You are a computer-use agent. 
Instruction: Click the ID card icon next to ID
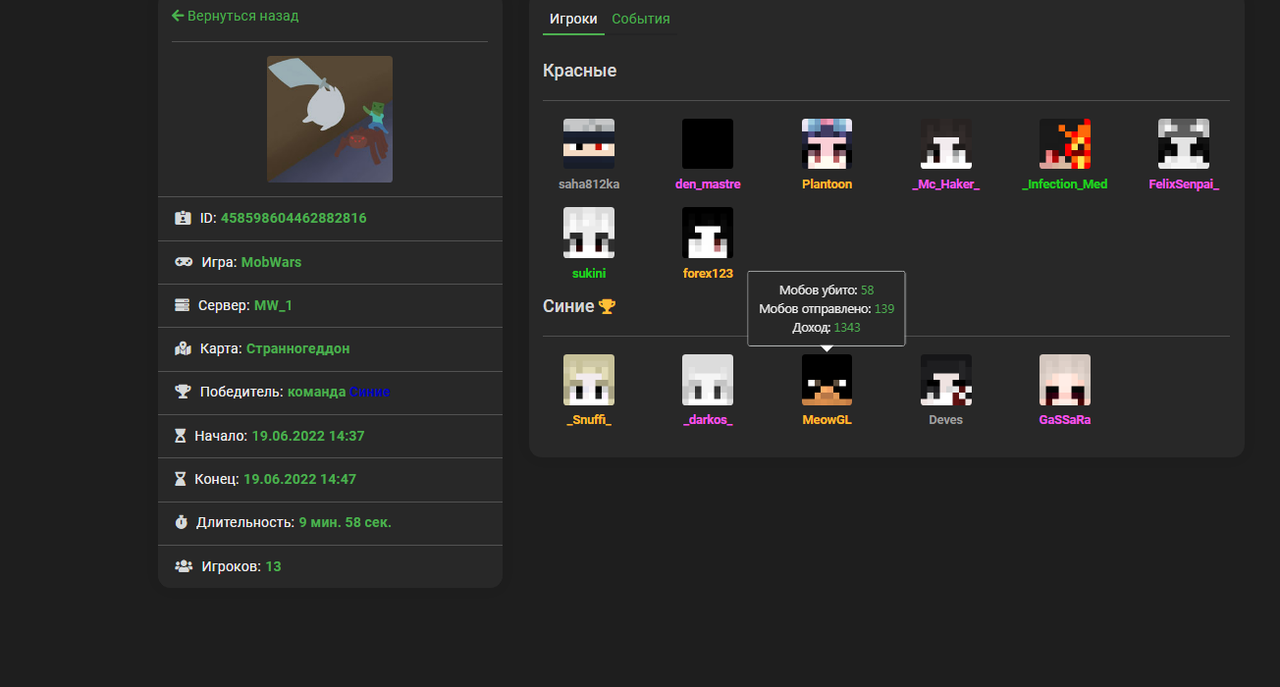click(x=183, y=218)
